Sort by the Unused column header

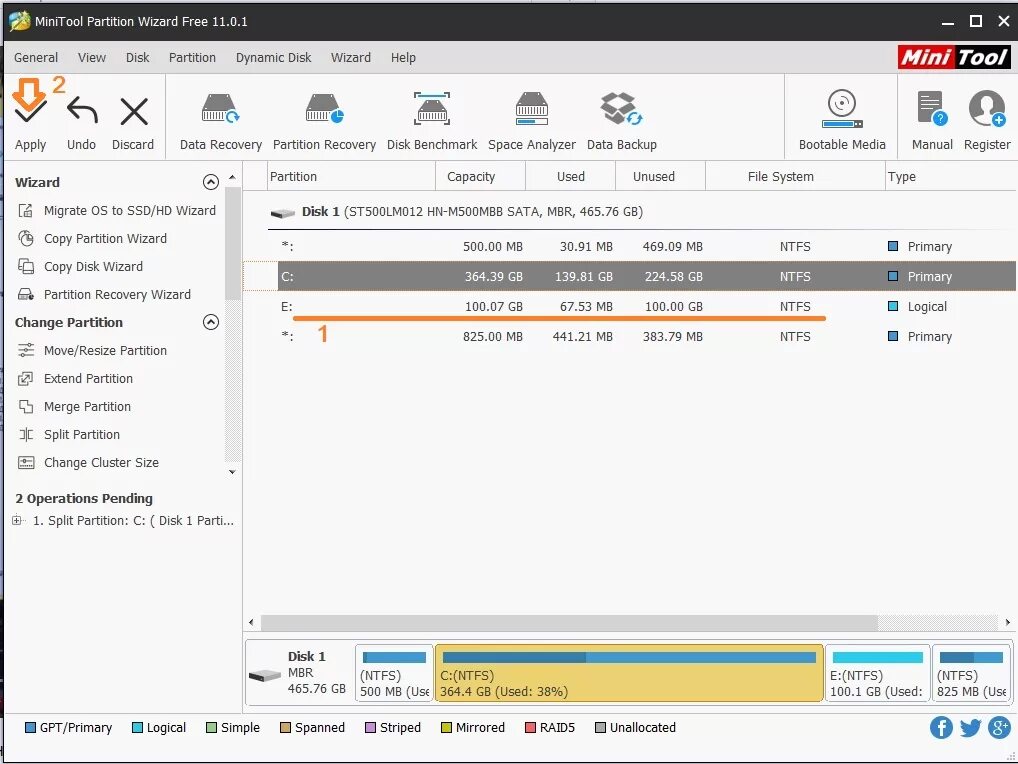(660, 177)
